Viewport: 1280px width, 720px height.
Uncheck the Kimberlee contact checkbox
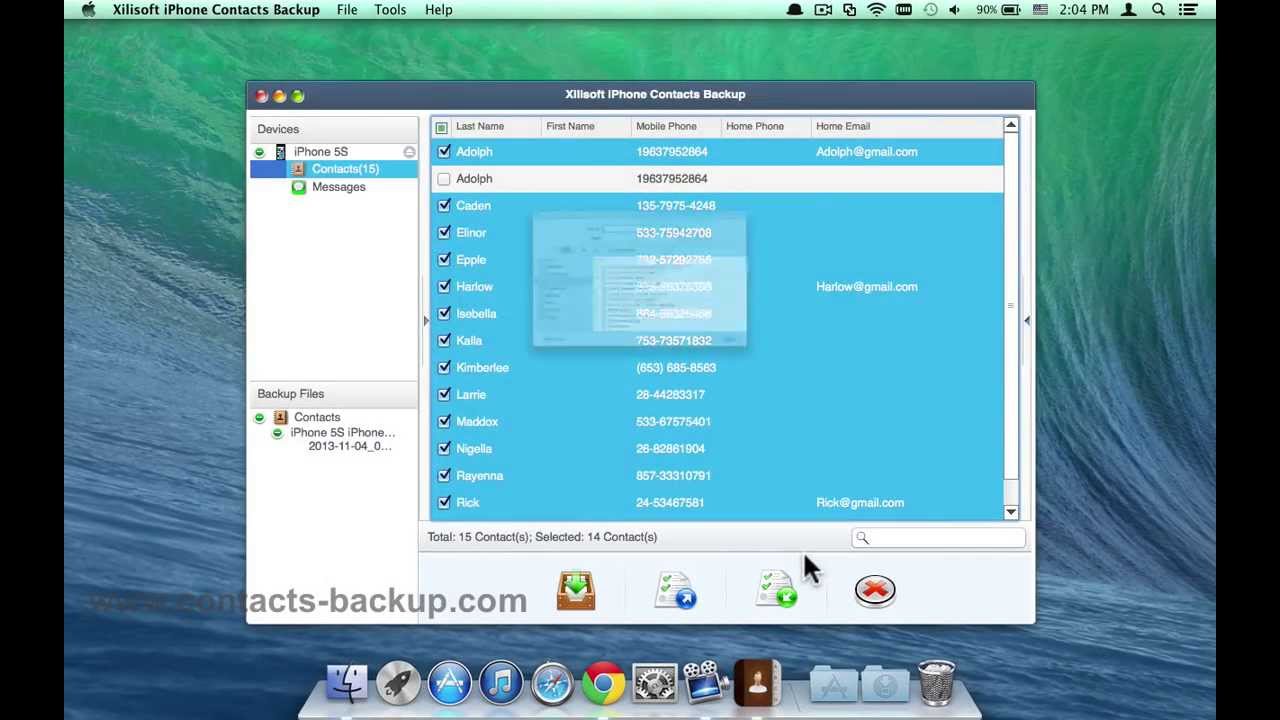click(x=444, y=368)
